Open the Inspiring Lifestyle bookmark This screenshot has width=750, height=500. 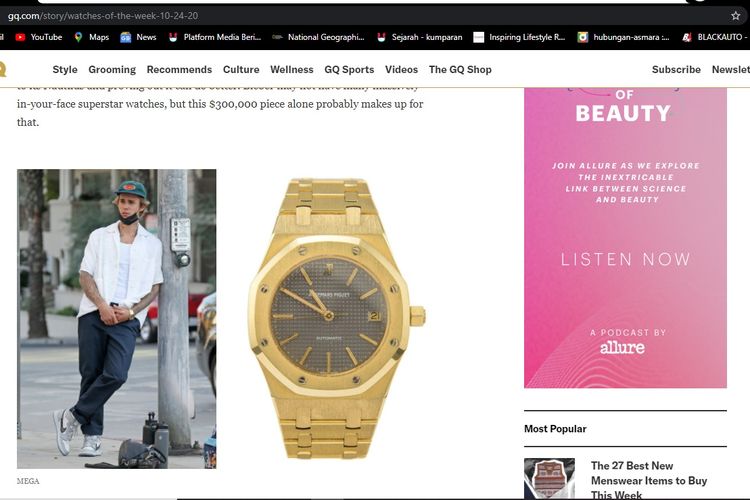(519, 37)
